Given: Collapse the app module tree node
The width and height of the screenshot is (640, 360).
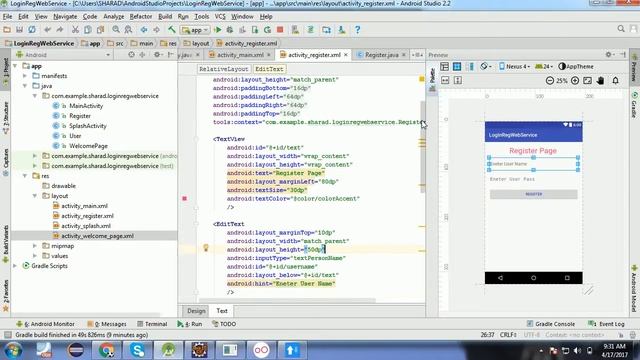Looking at the screenshot, I should pyautogui.click(x=15, y=66).
